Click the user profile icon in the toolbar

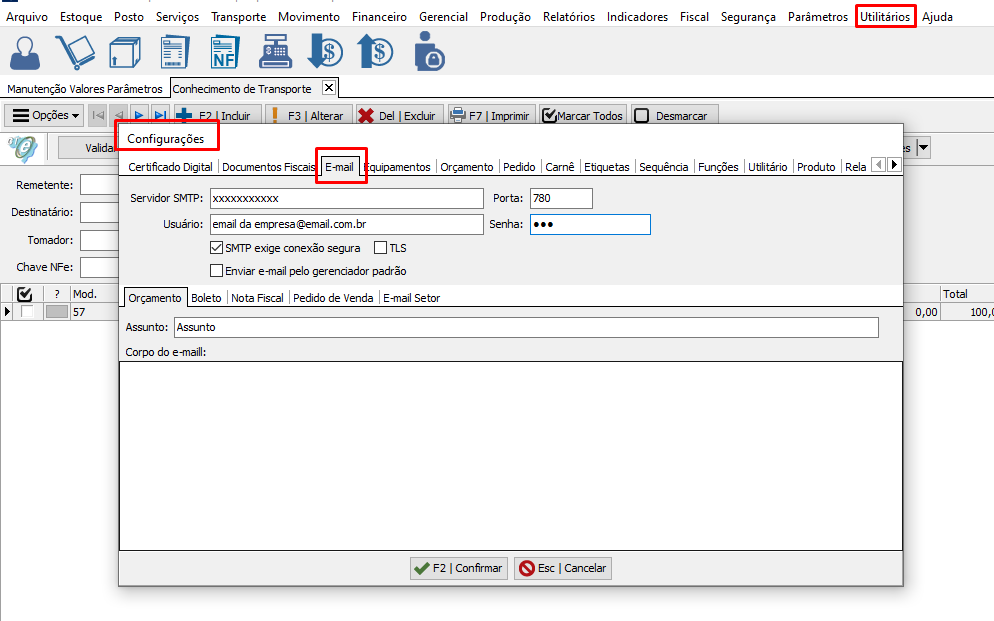click(x=27, y=52)
